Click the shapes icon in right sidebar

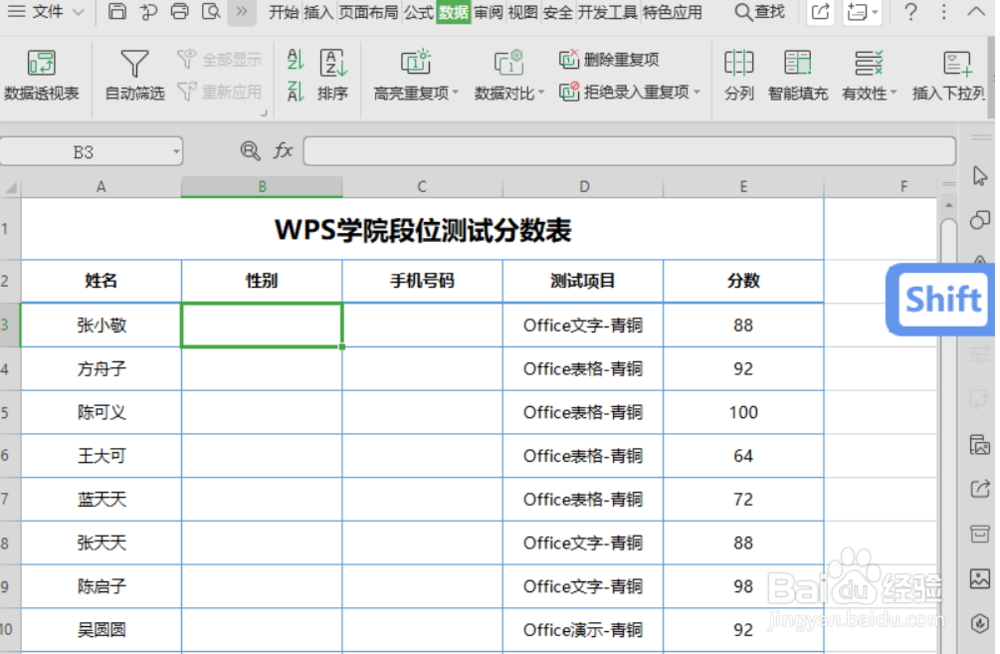click(980, 220)
